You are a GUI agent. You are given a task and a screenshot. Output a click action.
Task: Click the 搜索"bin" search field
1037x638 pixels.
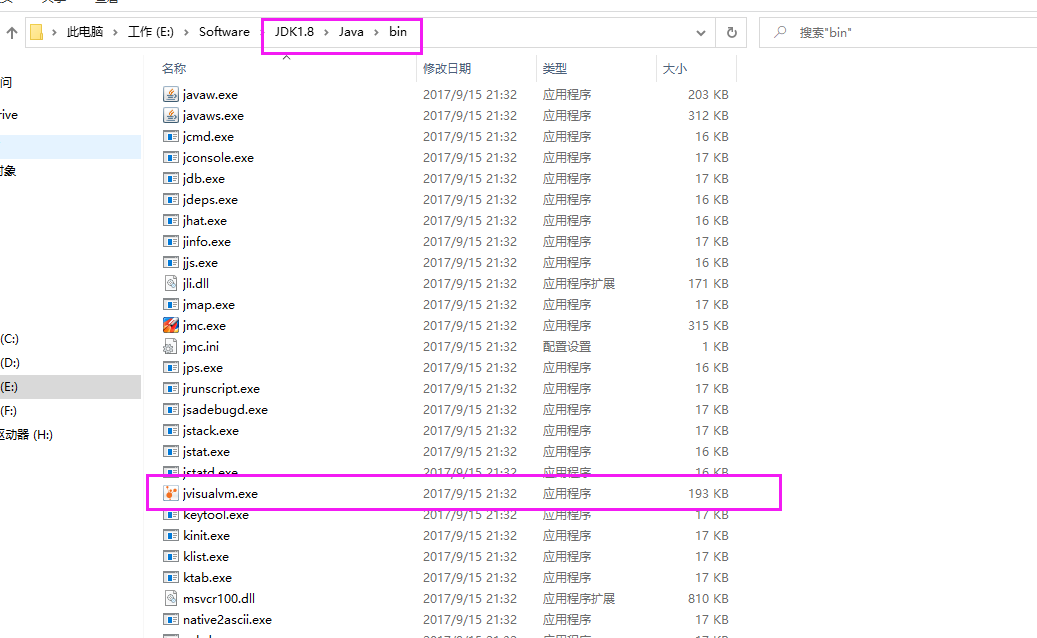(x=900, y=32)
